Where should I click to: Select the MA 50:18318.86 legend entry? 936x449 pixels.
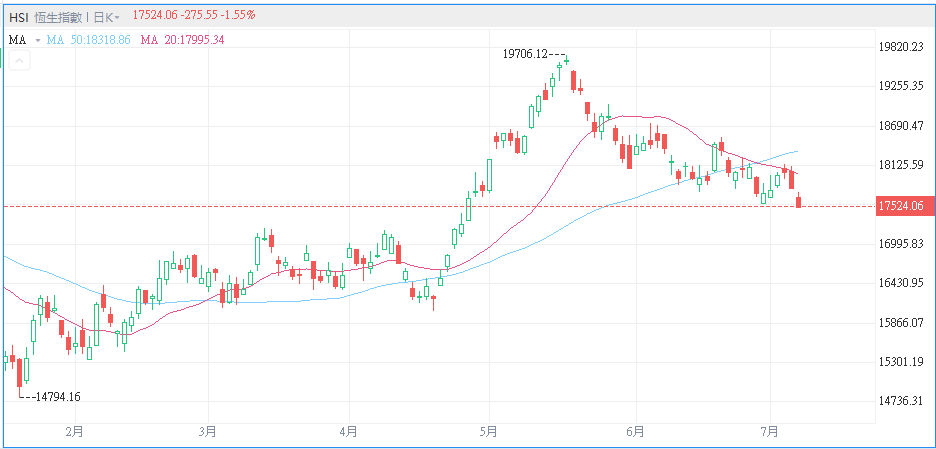click(x=88, y=40)
